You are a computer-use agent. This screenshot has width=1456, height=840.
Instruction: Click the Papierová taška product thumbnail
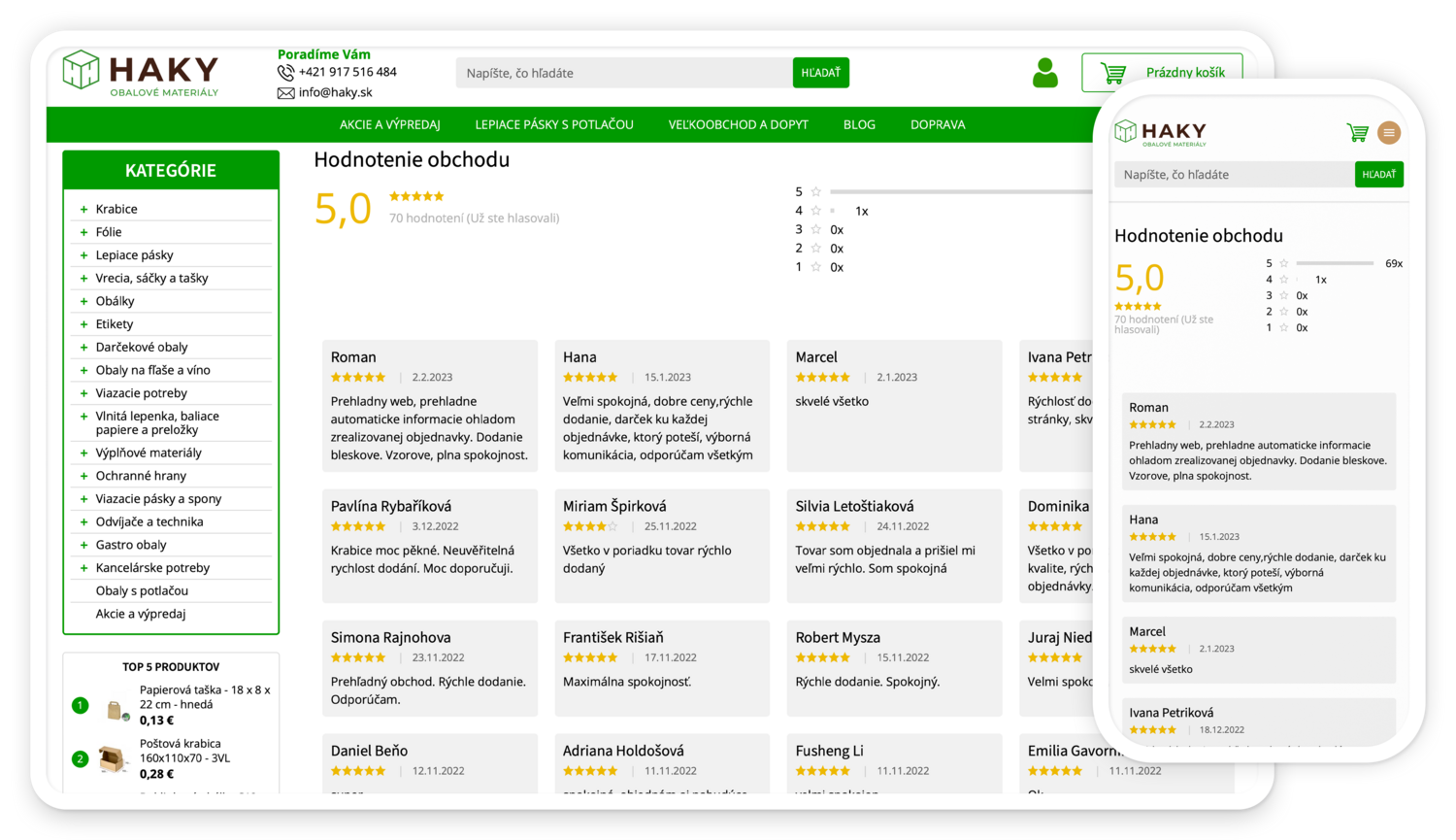[117, 711]
